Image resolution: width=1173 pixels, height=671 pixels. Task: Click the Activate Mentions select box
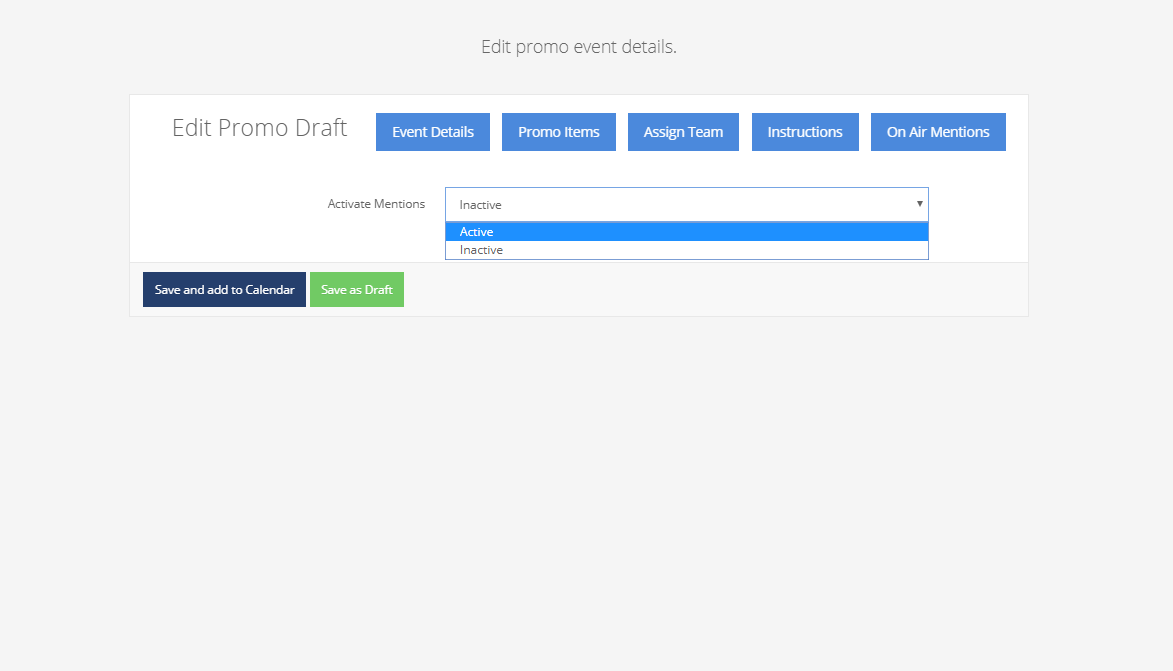[686, 204]
